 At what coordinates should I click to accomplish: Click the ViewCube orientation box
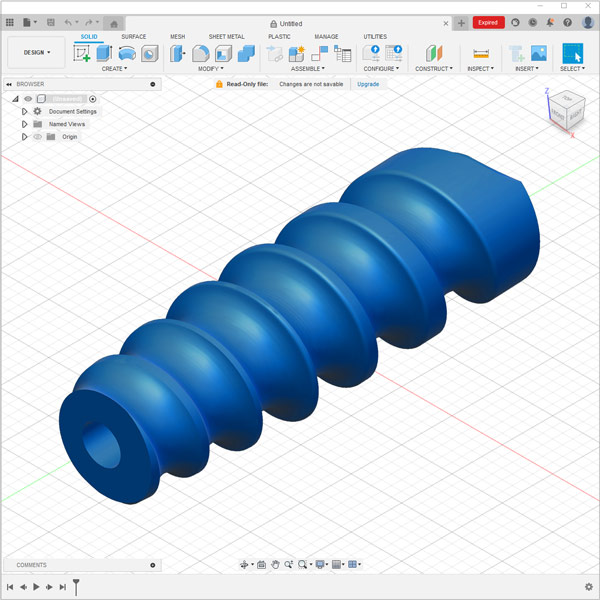coord(568,107)
